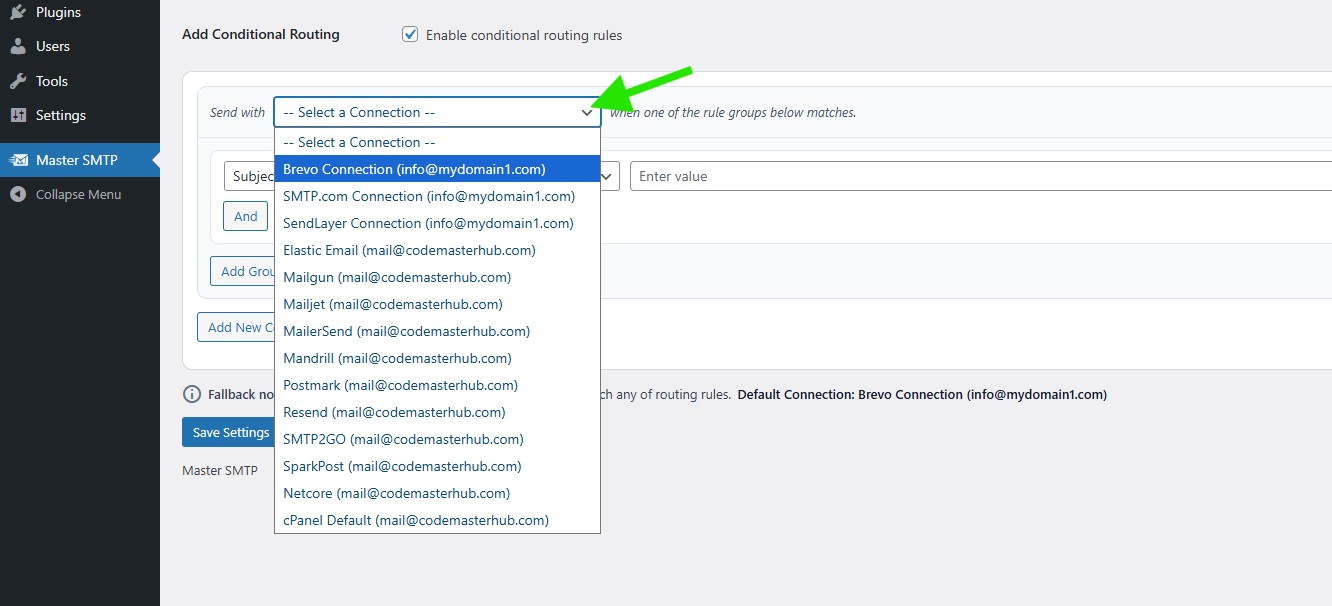Screen dimensions: 1332x606
Task: Choose cPanel Default connection option
Action: tap(415, 520)
